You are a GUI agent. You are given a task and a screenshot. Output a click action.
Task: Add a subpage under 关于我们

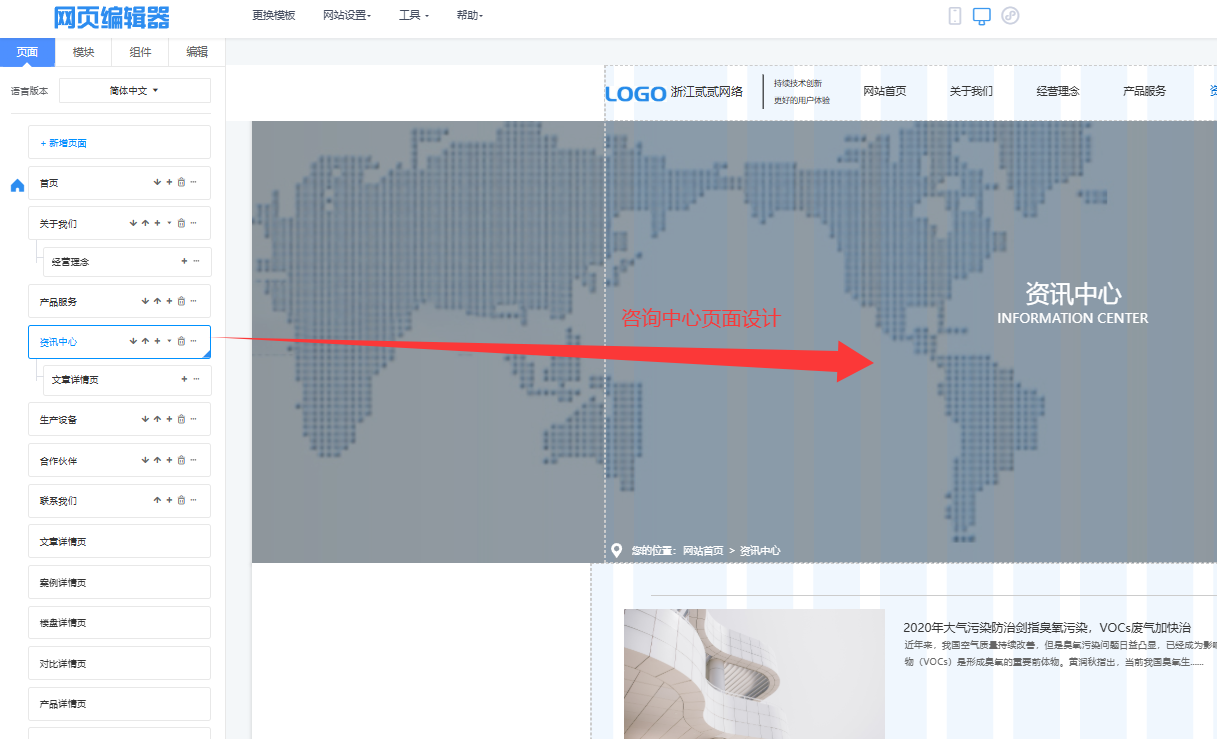[x=157, y=223]
